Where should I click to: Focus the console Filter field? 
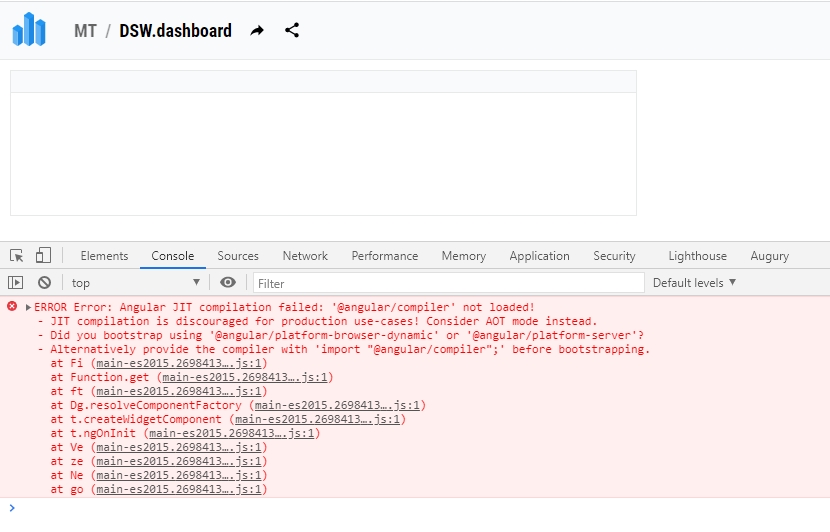coord(448,283)
